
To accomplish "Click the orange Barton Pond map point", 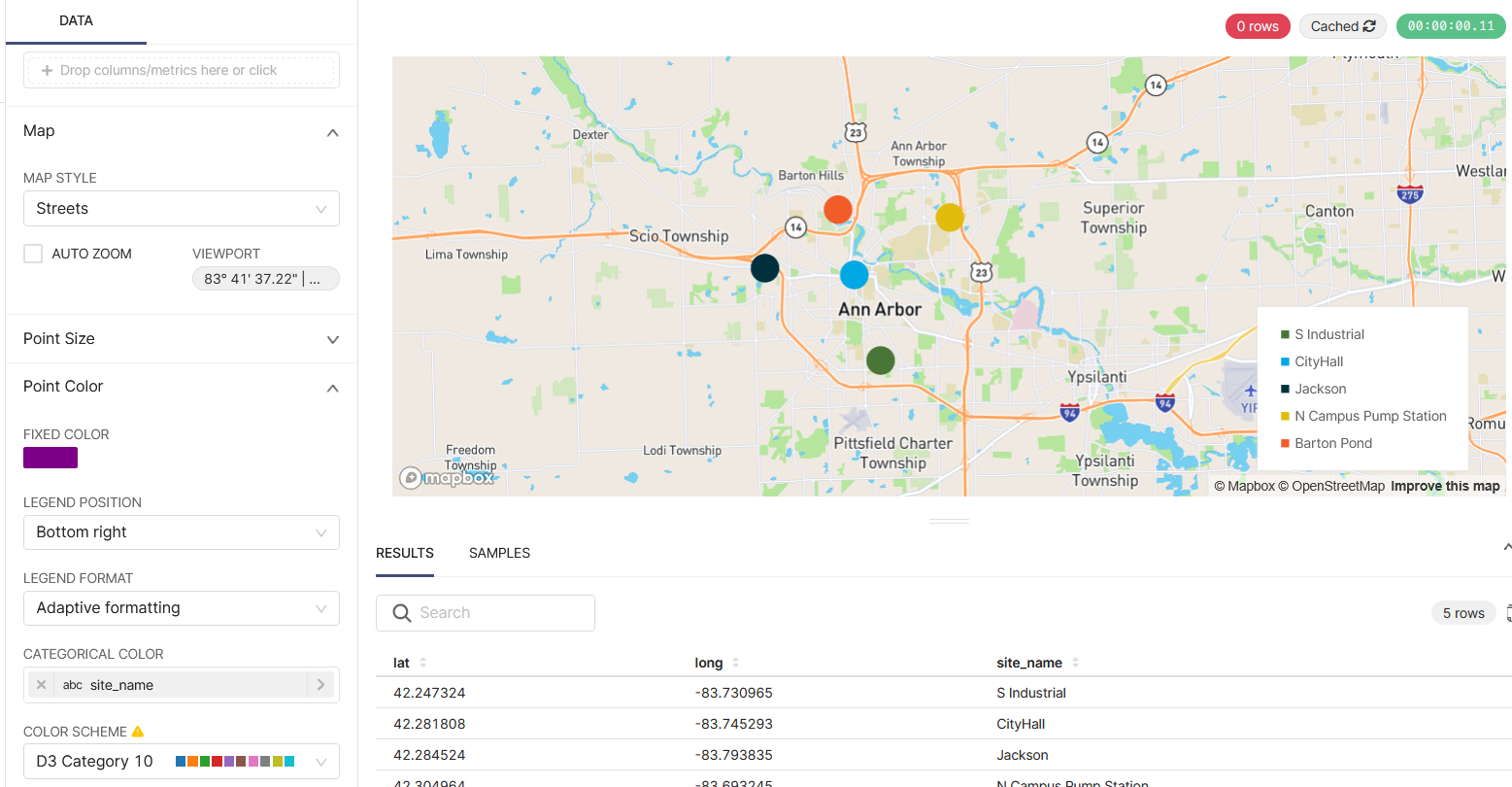I will click(x=837, y=209).
